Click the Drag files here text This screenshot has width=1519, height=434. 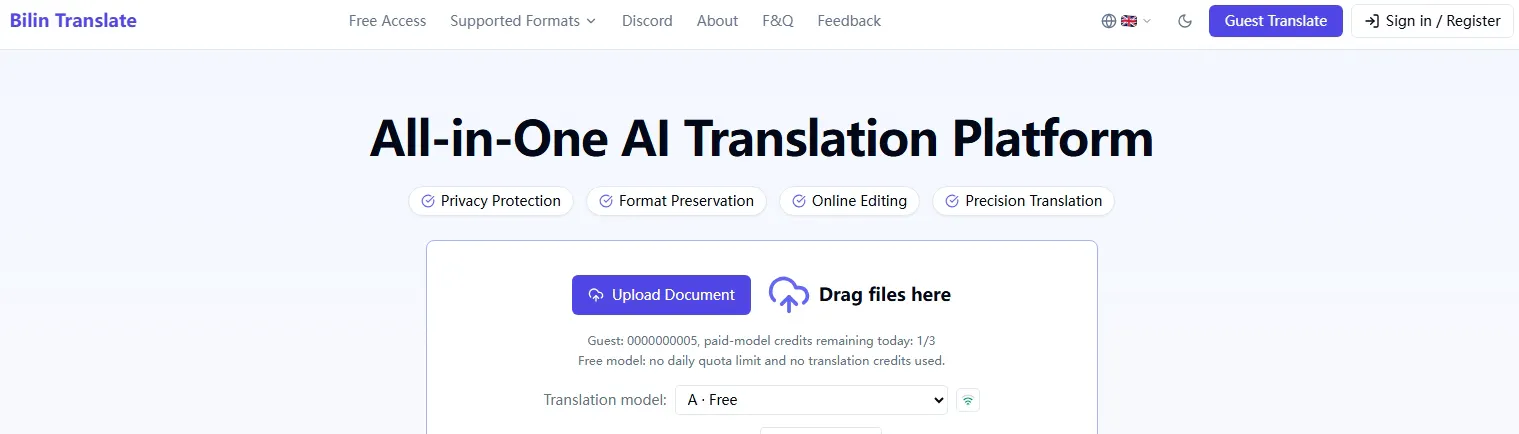point(885,295)
